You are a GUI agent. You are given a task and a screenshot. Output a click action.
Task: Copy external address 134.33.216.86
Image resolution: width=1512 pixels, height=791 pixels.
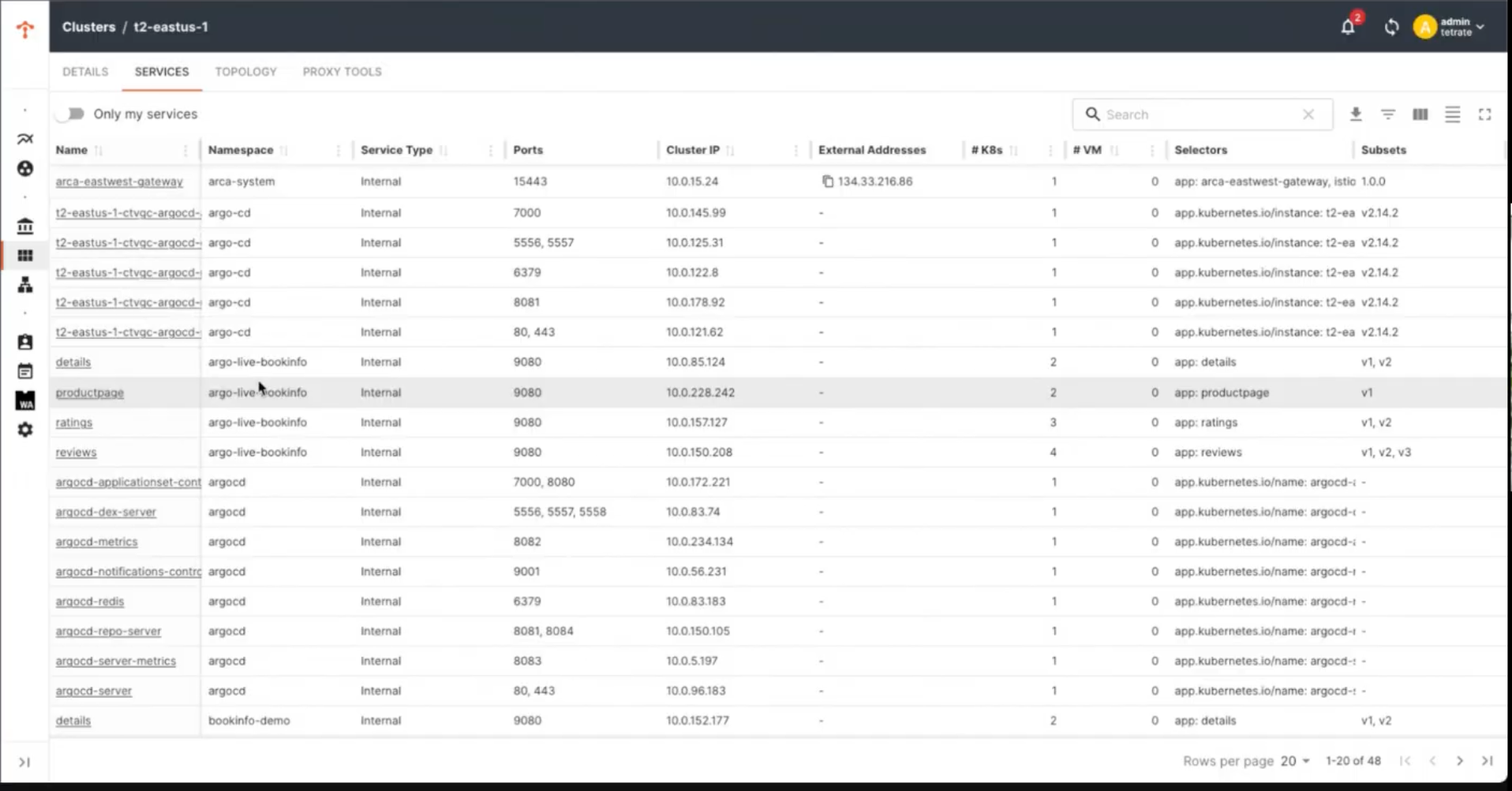pos(828,182)
